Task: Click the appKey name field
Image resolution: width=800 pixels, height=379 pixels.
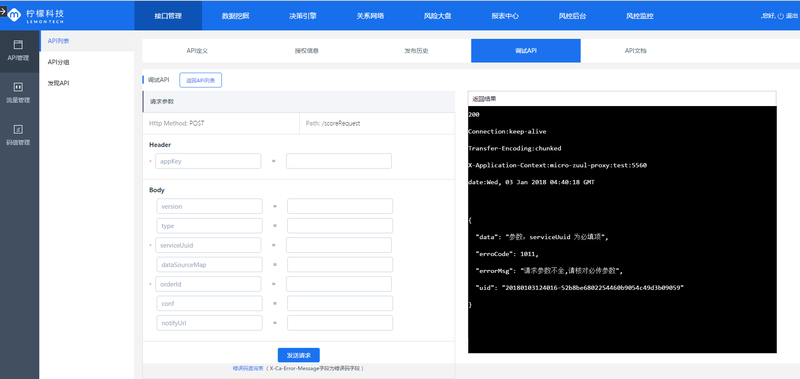Action: pyautogui.click(x=208, y=161)
